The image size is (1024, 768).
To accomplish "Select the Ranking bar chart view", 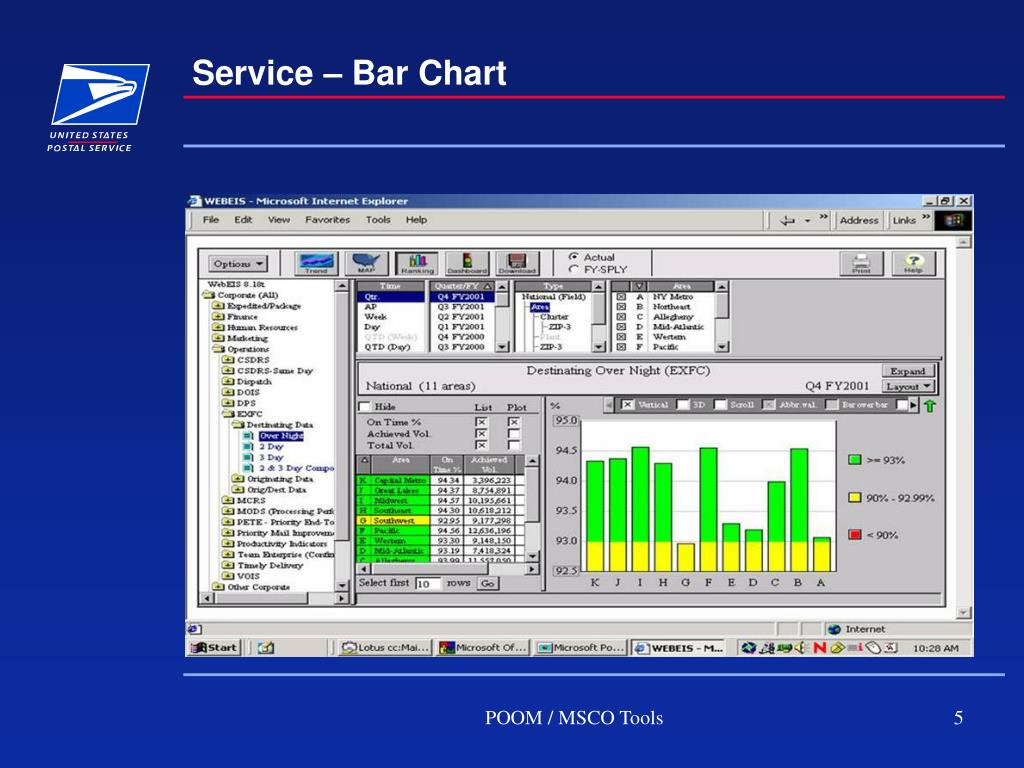I will pyautogui.click(x=417, y=264).
